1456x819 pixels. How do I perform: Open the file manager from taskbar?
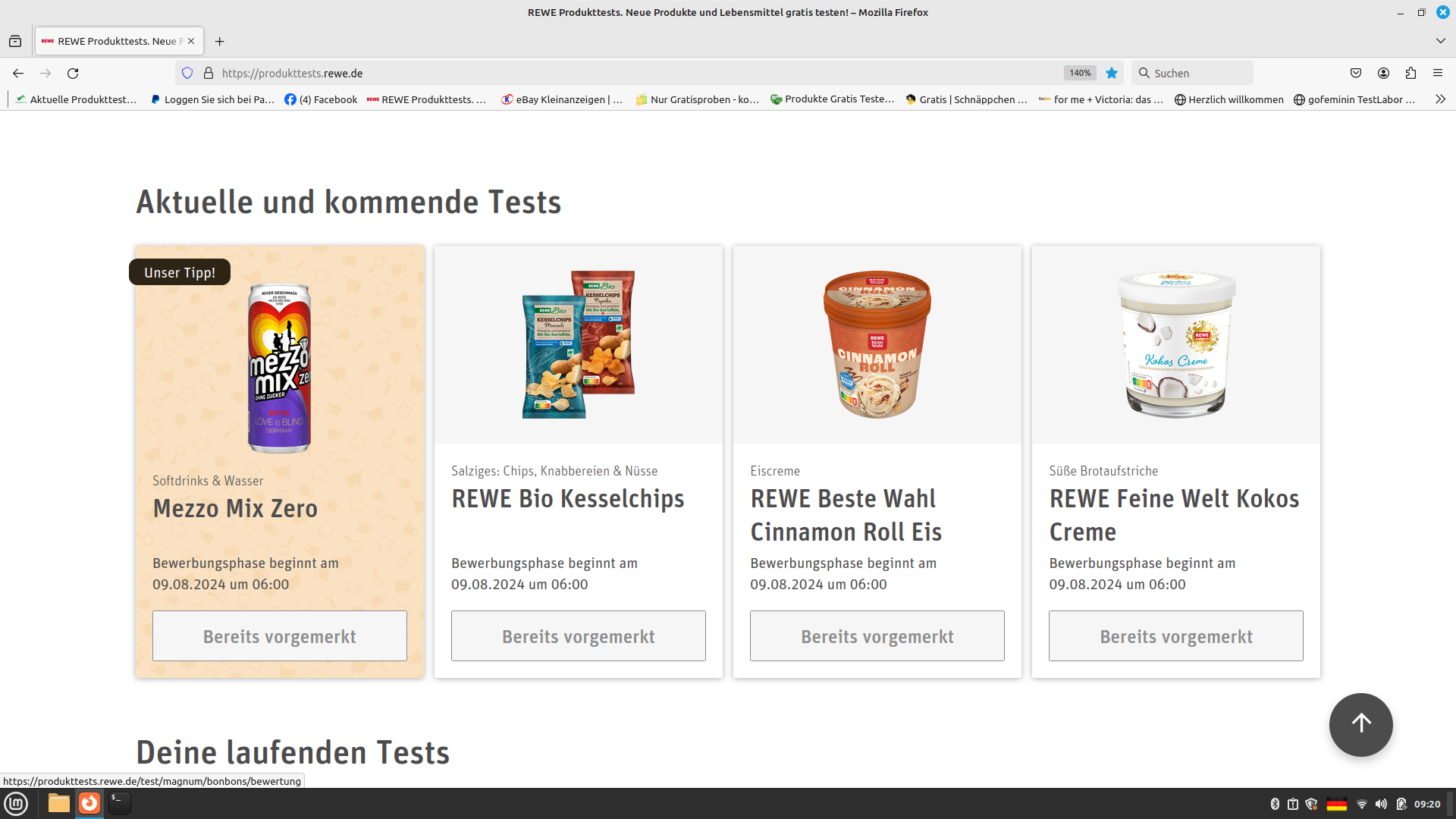pyautogui.click(x=59, y=803)
